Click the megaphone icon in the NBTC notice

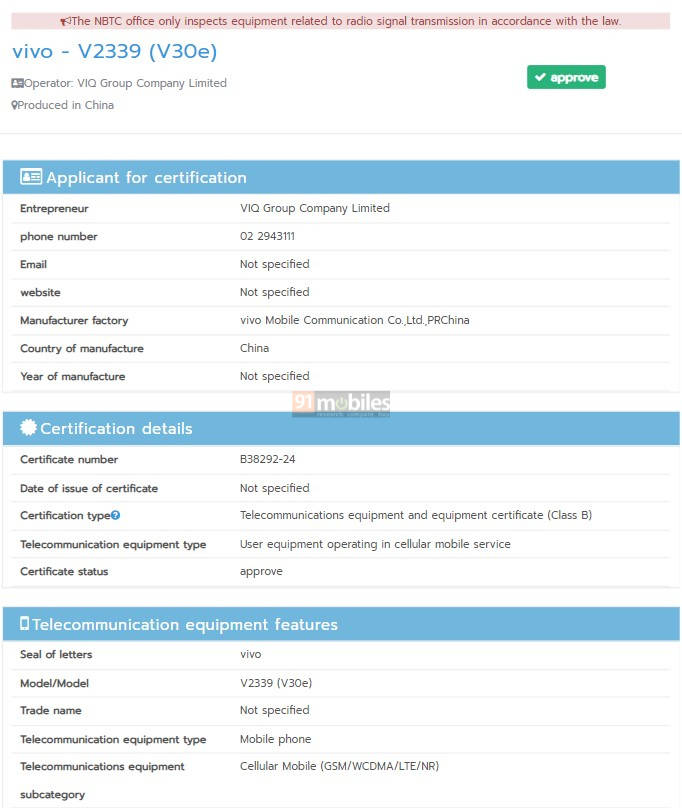click(65, 21)
